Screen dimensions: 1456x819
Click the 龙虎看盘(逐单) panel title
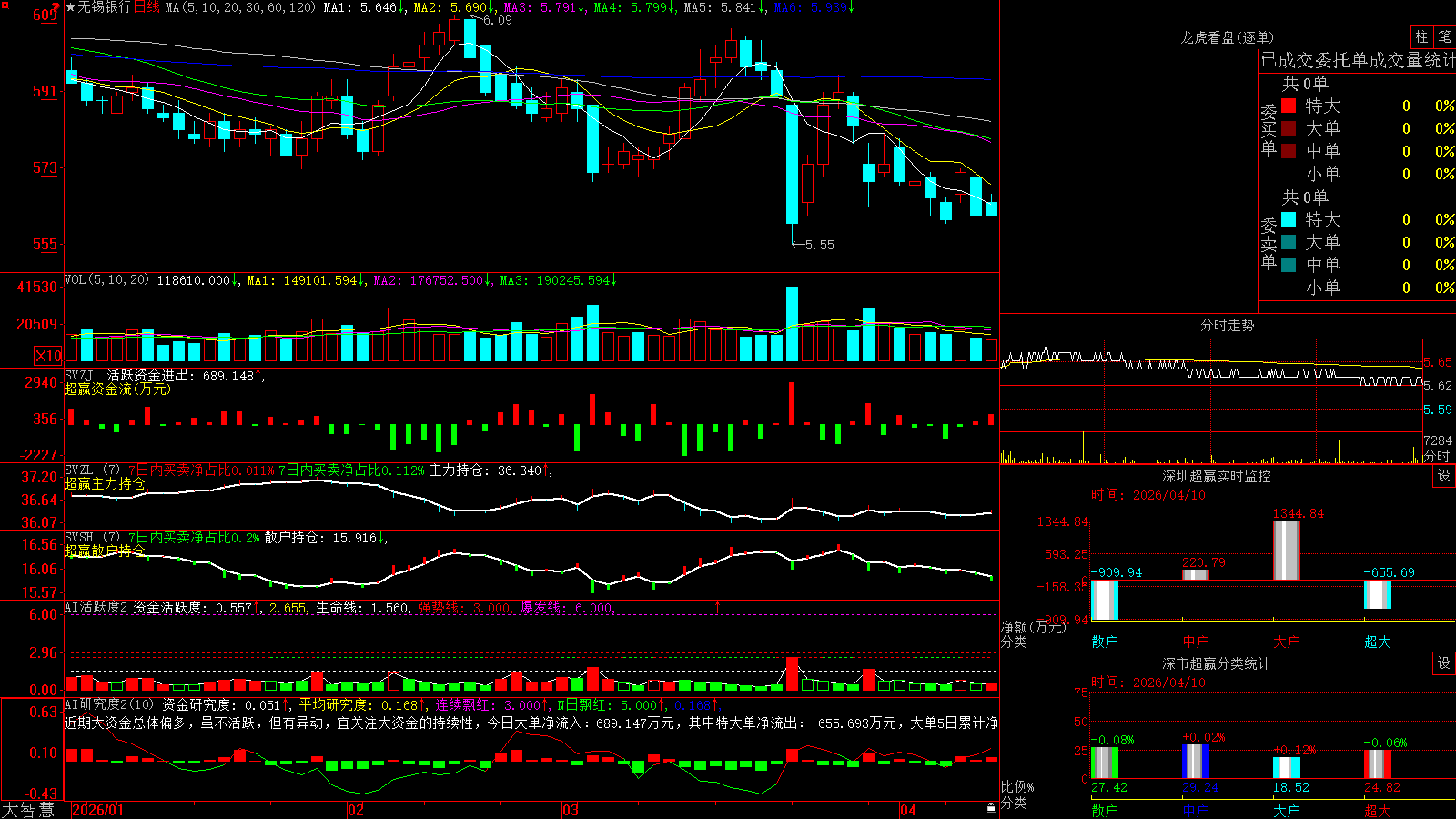[1227, 37]
